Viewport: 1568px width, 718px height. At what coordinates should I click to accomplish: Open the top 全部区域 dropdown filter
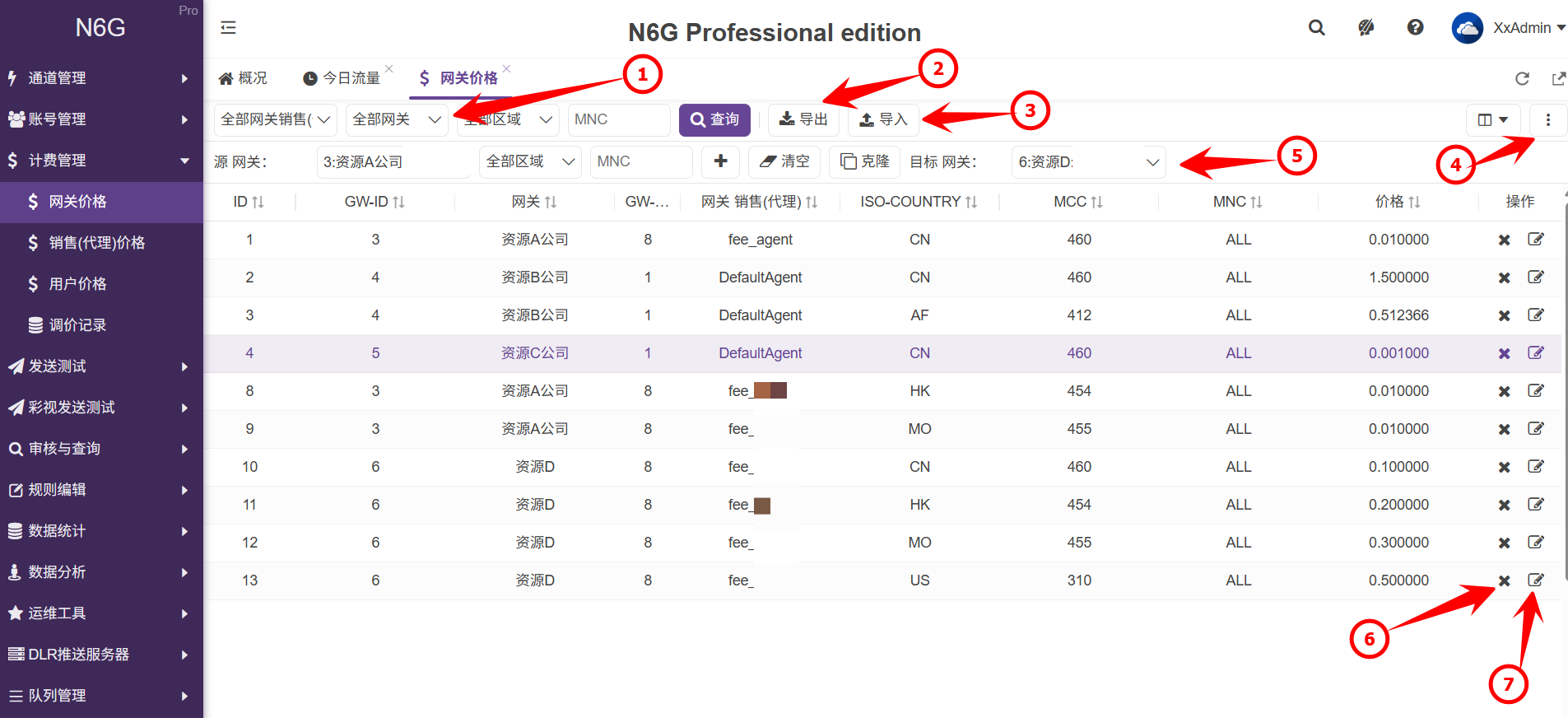tap(508, 120)
